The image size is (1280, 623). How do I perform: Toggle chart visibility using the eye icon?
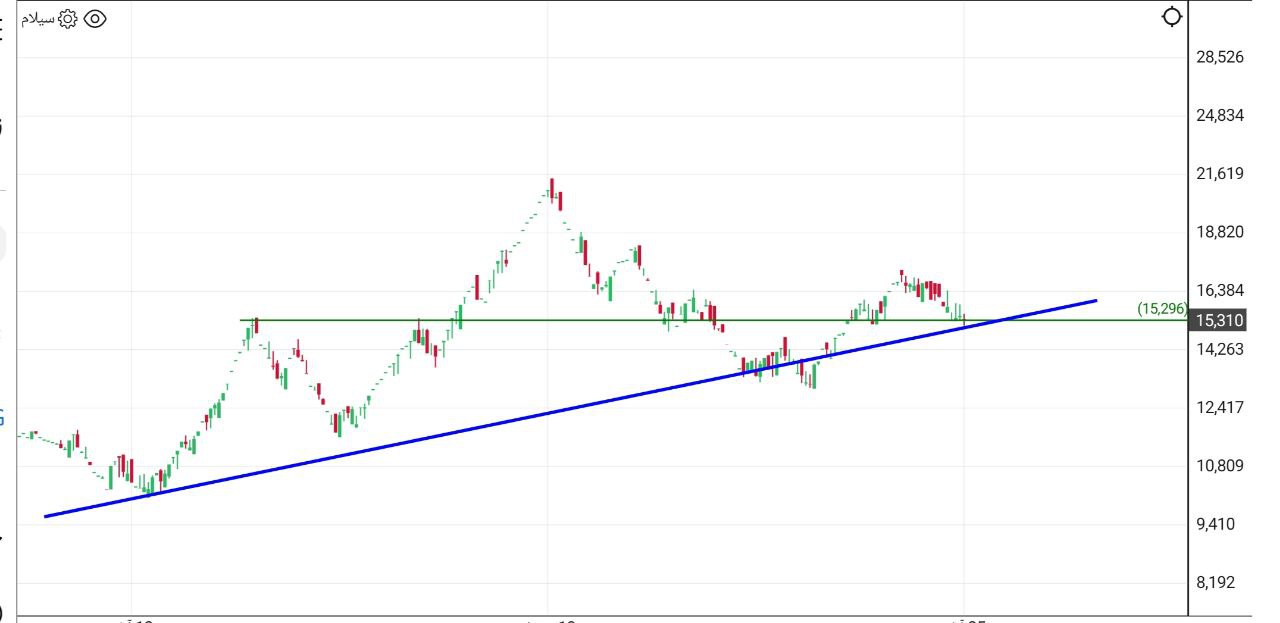[95, 16]
